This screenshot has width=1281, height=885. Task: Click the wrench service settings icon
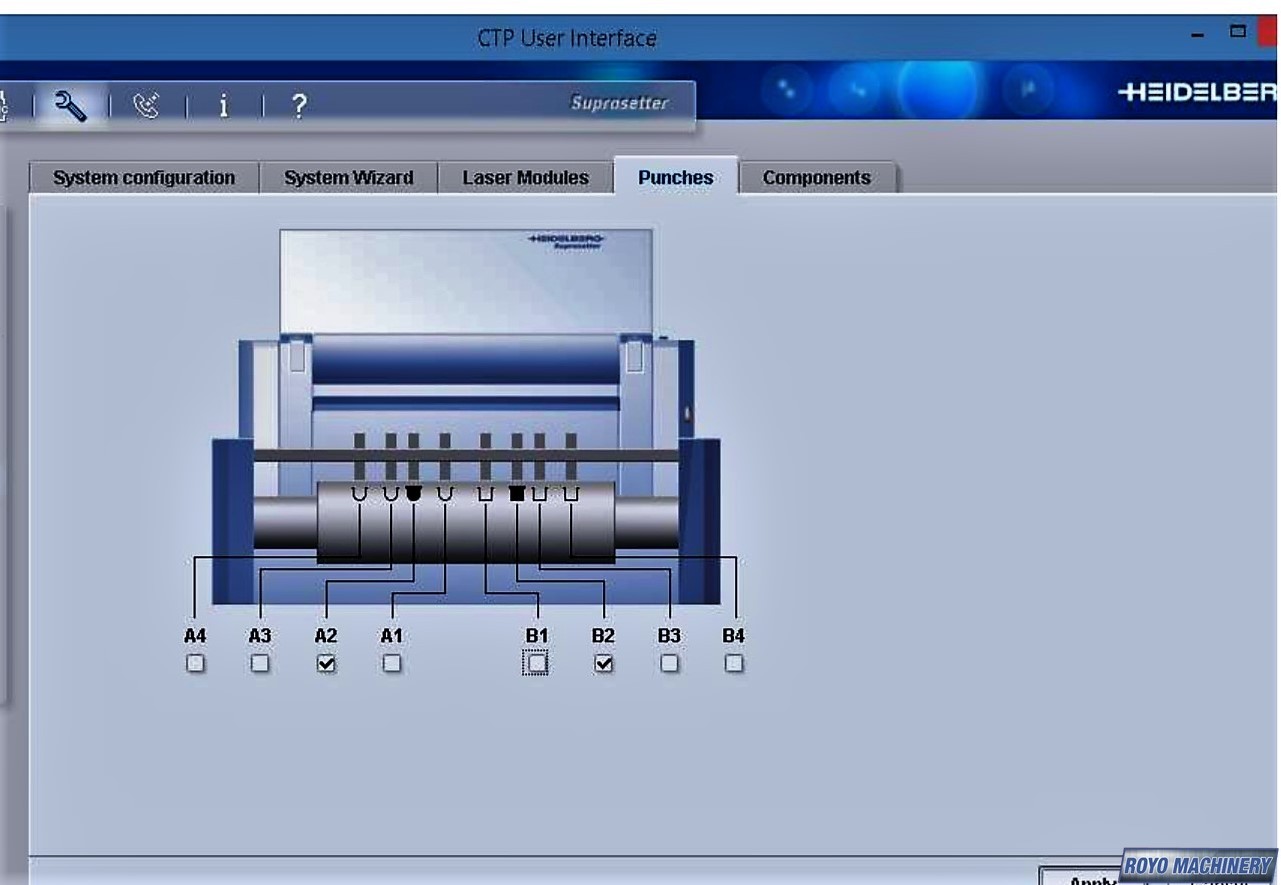click(70, 104)
